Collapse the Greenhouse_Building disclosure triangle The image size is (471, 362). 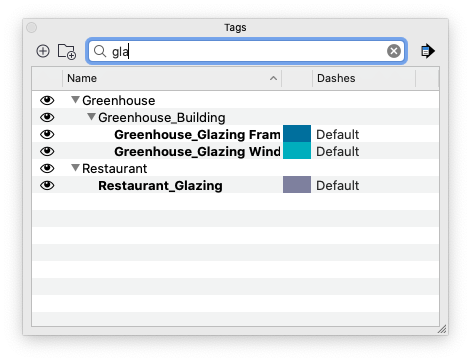pyautogui.click(x=91, y=117)
